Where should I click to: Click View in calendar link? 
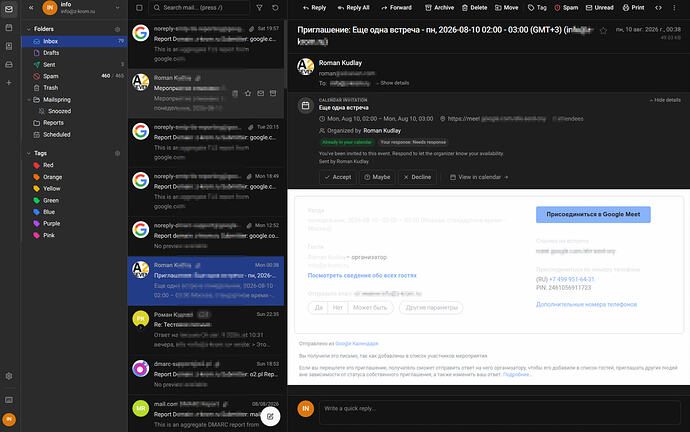pos(479,177)
